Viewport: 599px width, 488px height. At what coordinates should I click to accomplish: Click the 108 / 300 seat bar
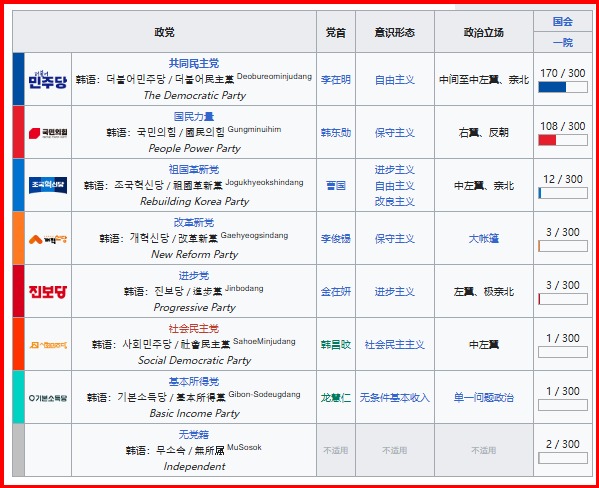(563, 140)
